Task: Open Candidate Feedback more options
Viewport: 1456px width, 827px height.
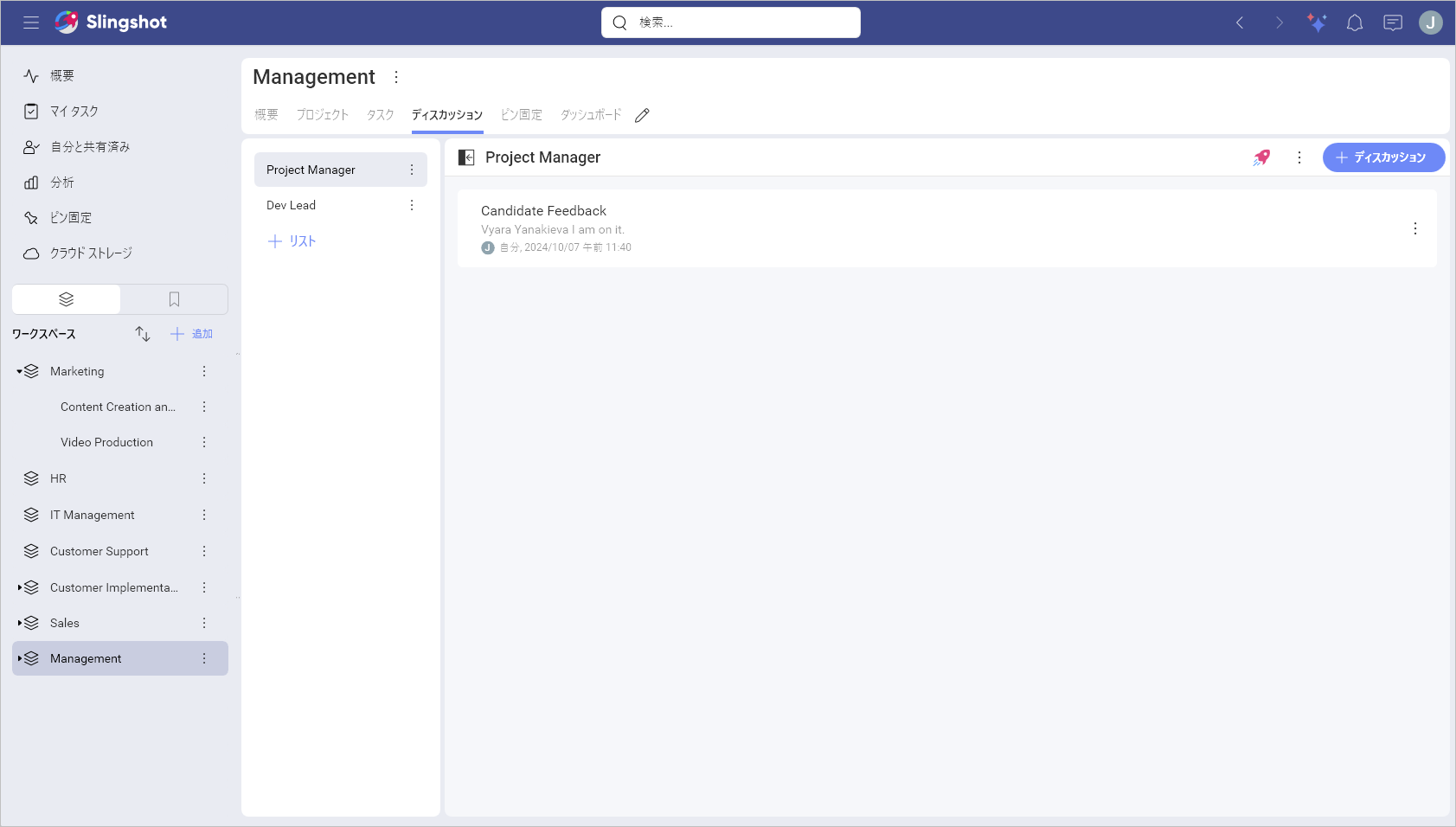Action: click(1415, 228)
